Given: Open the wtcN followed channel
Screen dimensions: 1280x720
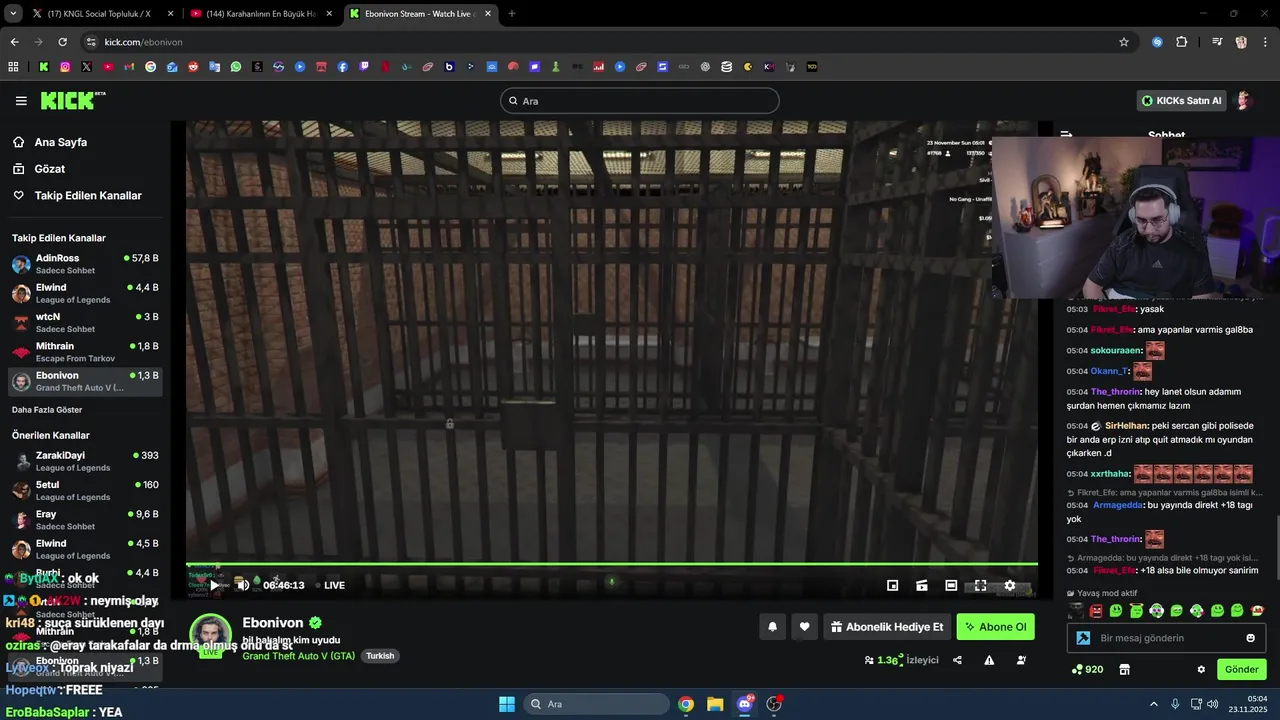Looking at the screenshot, I should (x=84, y=322).
